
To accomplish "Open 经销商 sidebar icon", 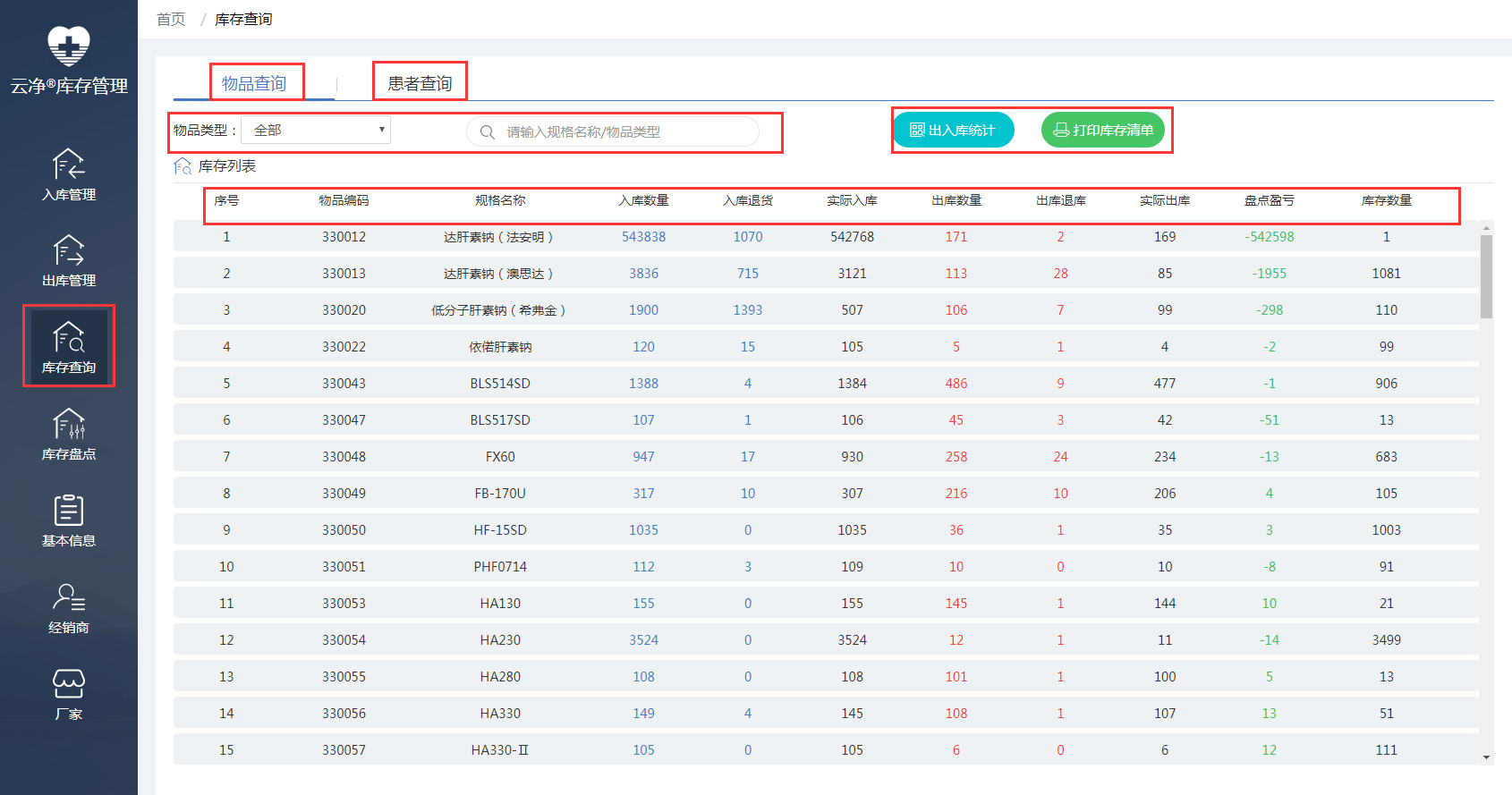I will point(69,596).
